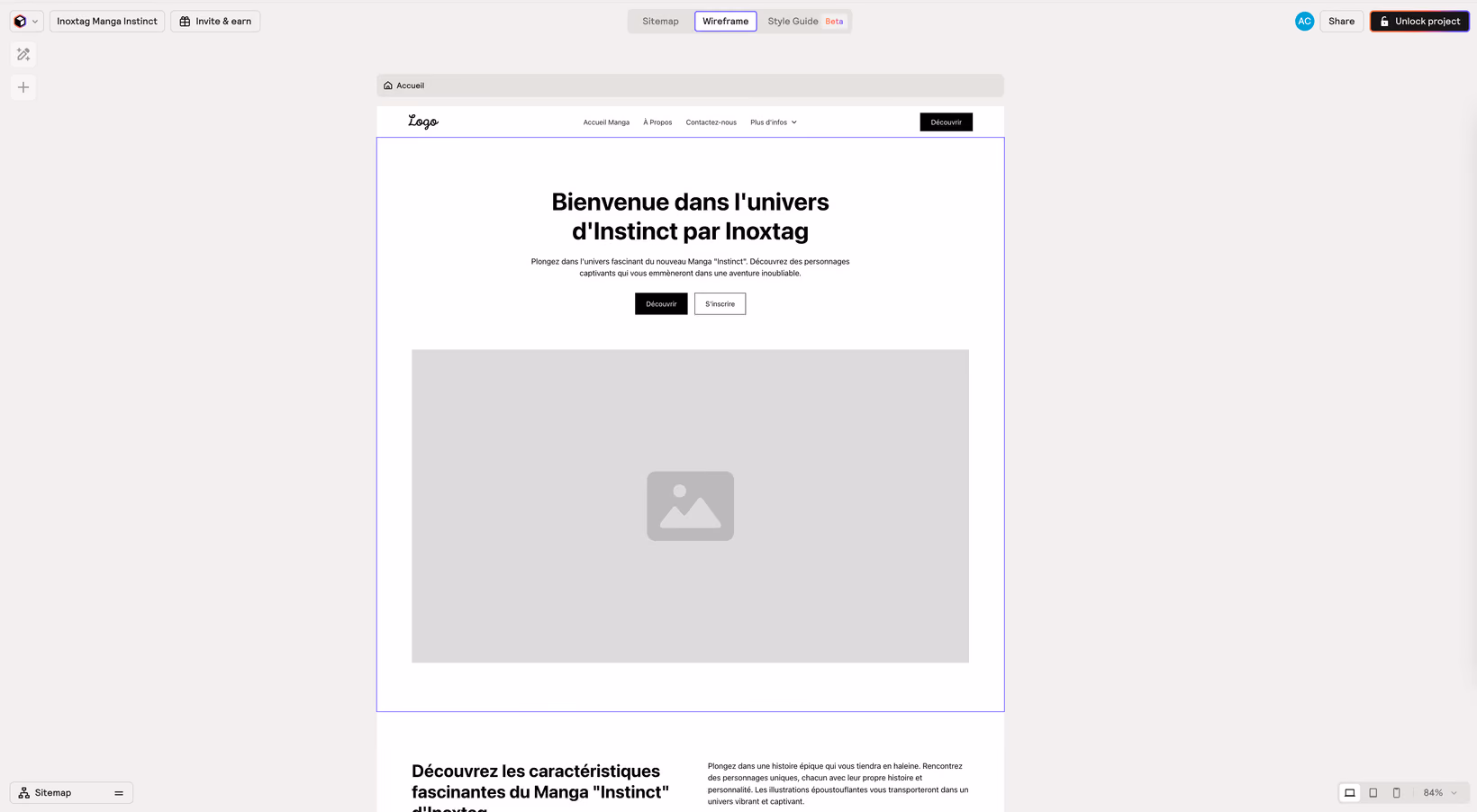Open the Style Guide Beta tab
The height and width of the screenshot is (812, 1477).
(x=805, y=22)
